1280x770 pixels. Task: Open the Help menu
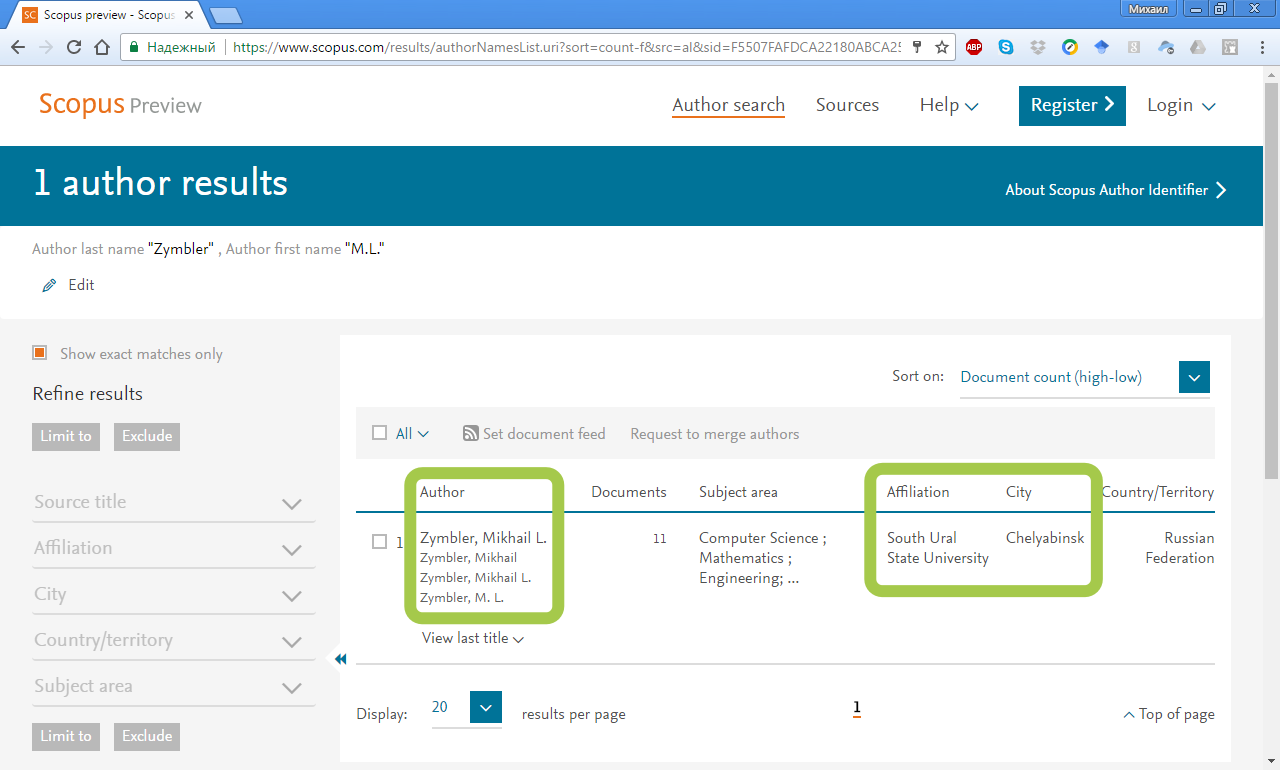[x=948, y=105]
